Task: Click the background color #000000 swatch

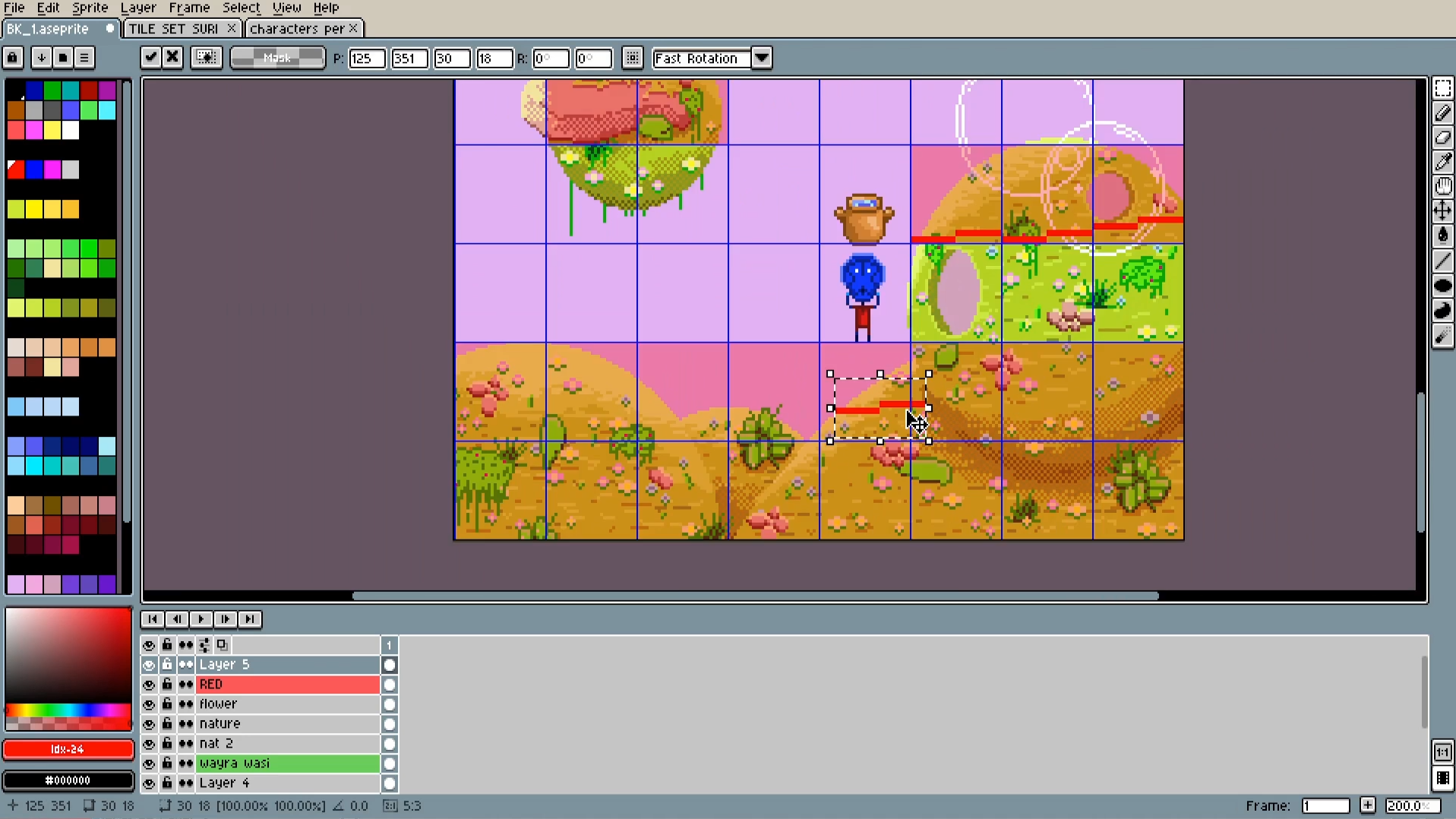Action: coord(68,780)
